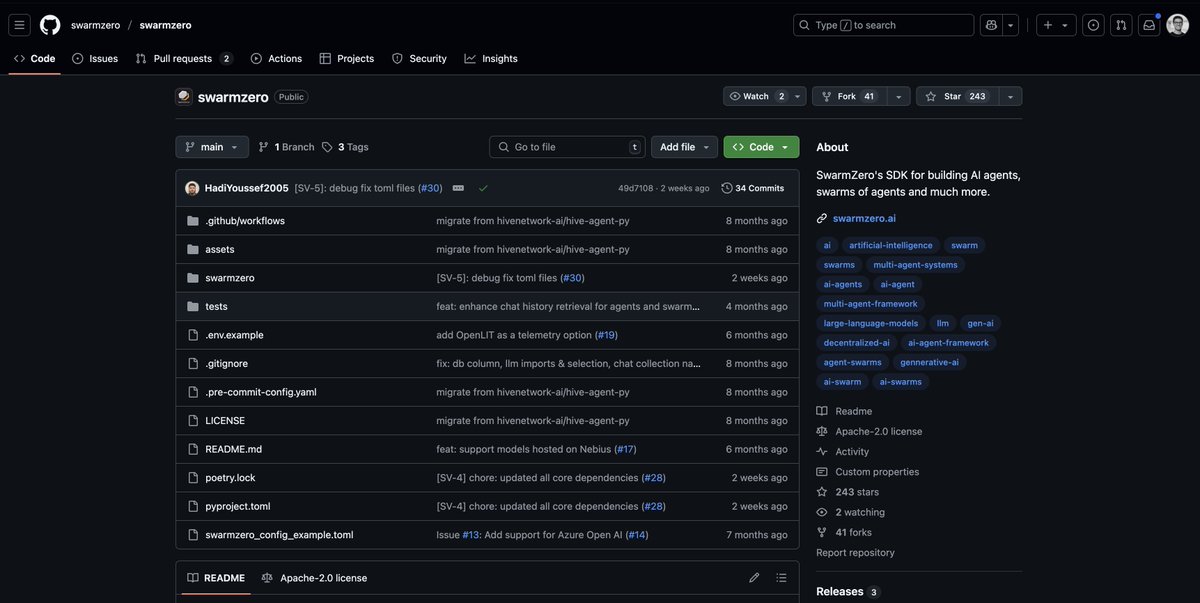Switch to the Issues tab
Screen dimensions: 1200x603
tap(95, 58)
